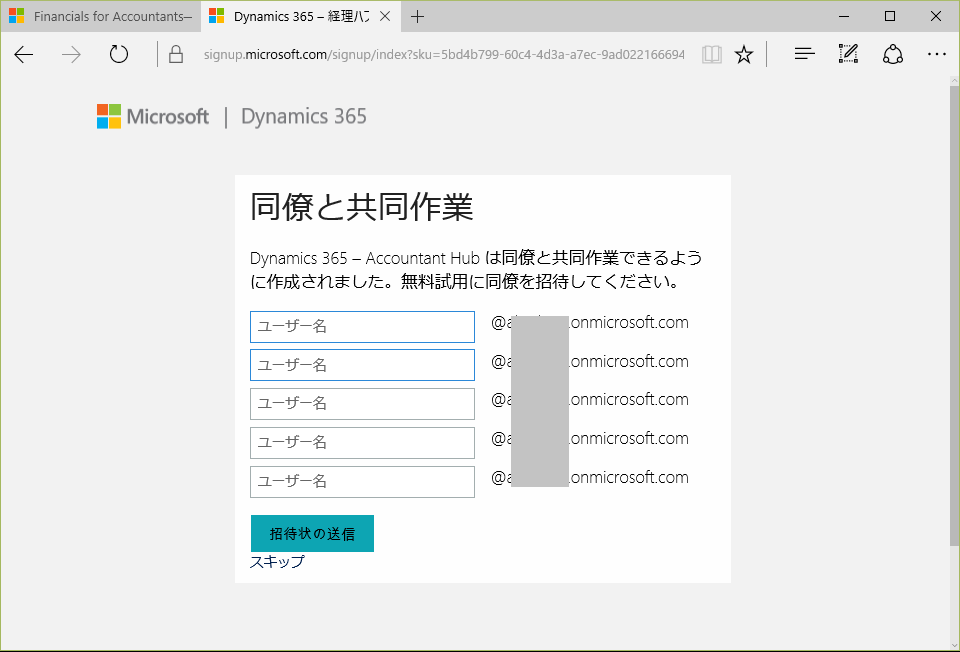
Task: Focus the fifth ユーザー名 input field
Action: coord(362,482)
